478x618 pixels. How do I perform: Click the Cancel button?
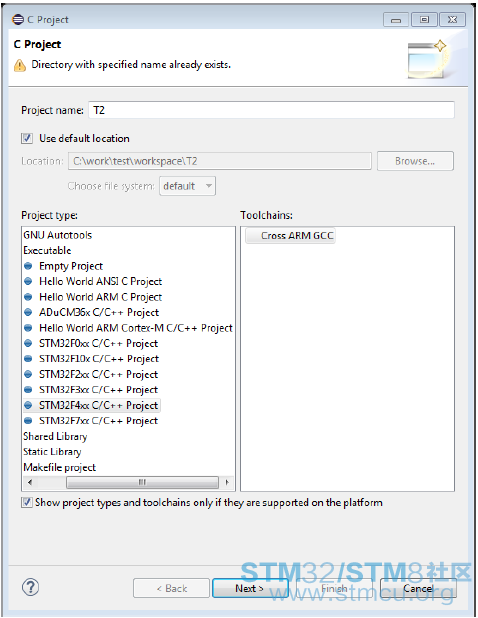[x=418, y=588]
